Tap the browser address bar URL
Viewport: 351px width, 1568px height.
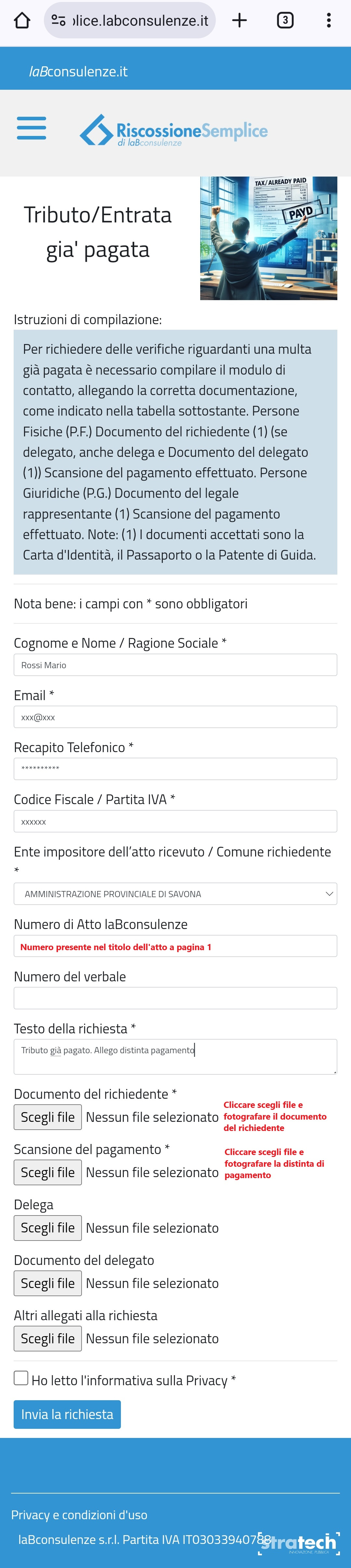(140, 21)
